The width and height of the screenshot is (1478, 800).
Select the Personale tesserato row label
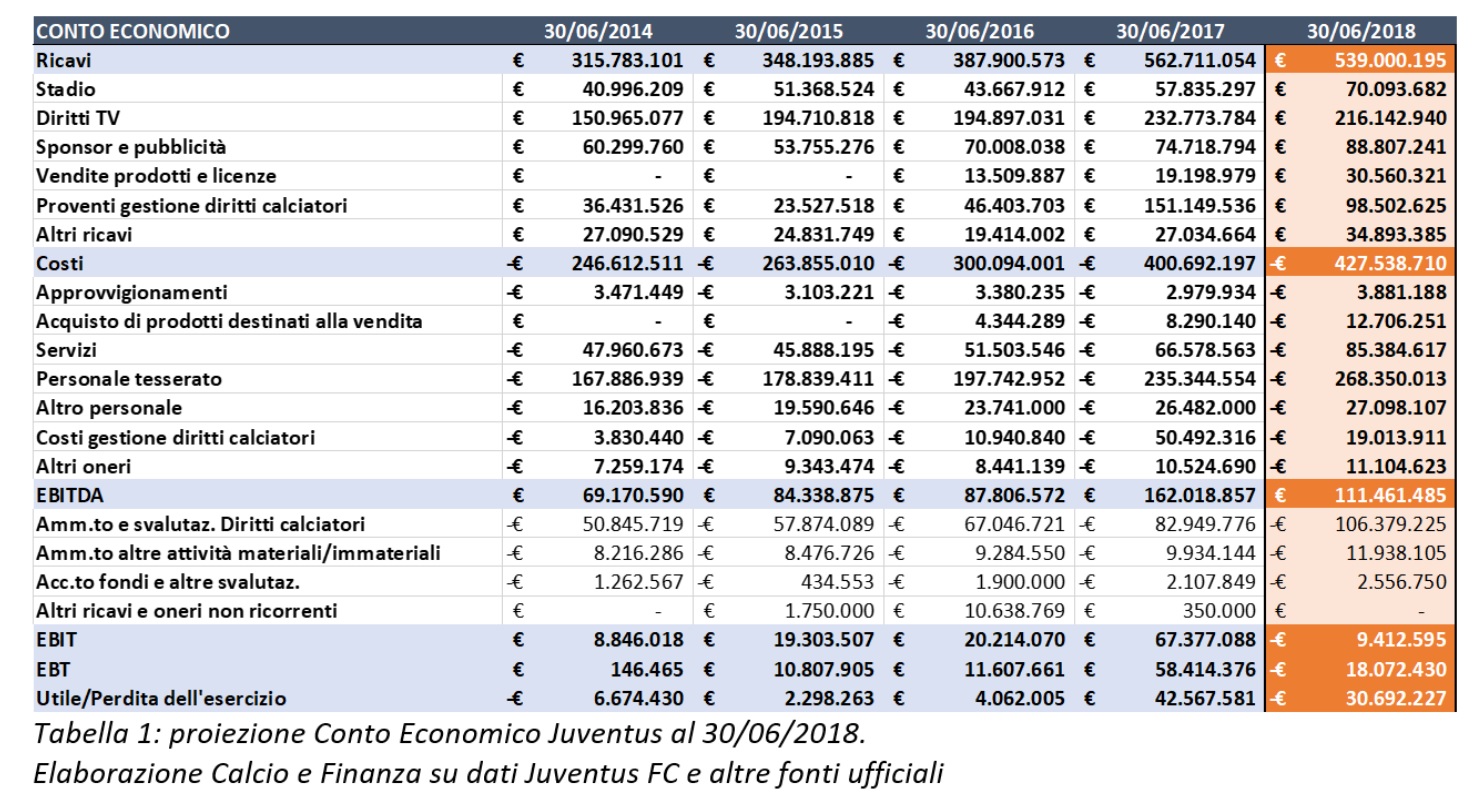click(x=129, y=379)
